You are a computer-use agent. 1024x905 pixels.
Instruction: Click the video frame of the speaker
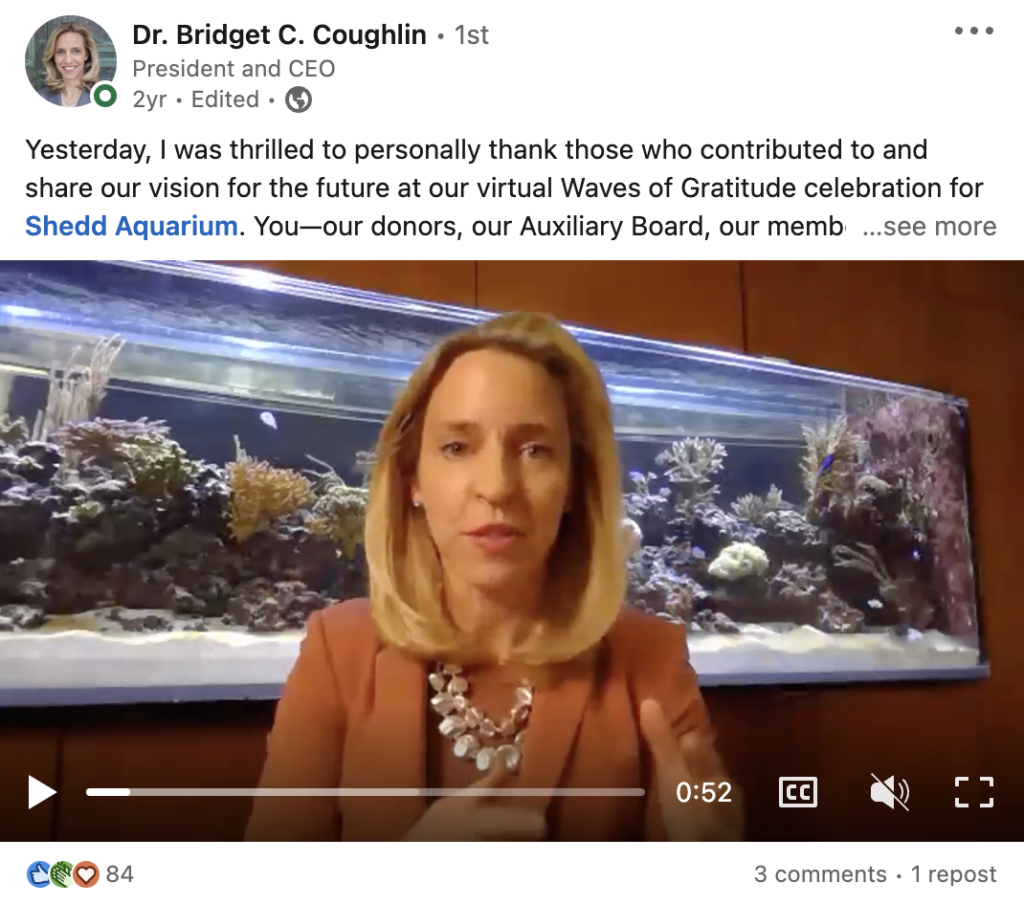(512, 522)
